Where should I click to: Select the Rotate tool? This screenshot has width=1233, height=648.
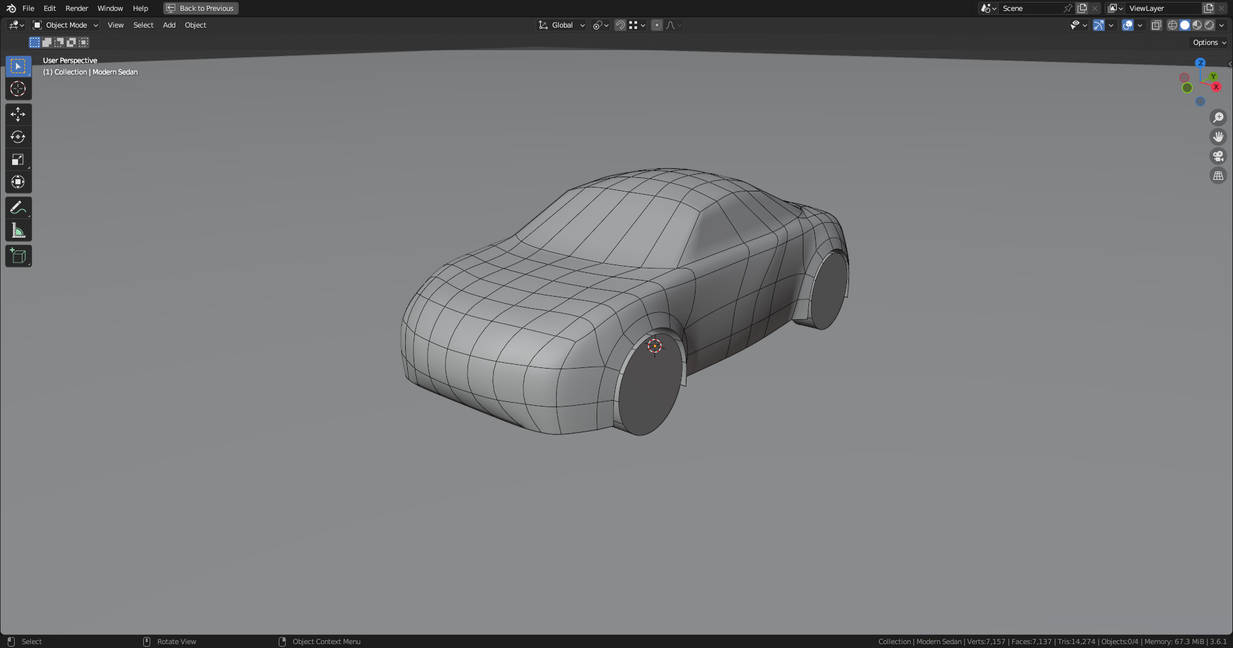18,137
